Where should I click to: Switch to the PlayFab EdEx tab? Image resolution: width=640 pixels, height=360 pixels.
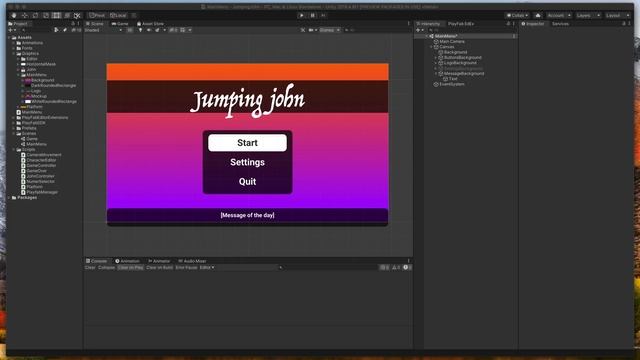[x=461, y=24]
